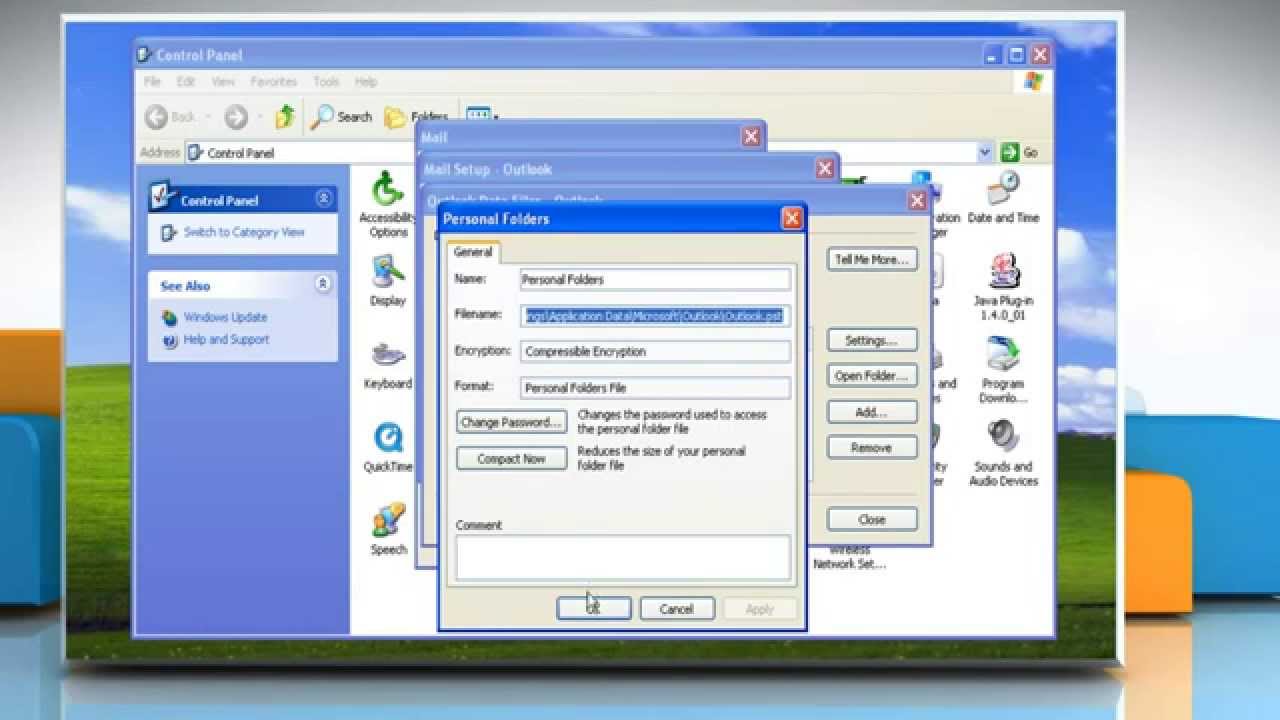Open the Help and Support link
This screenshot has height=720, width=1280.
coord(227,340)
